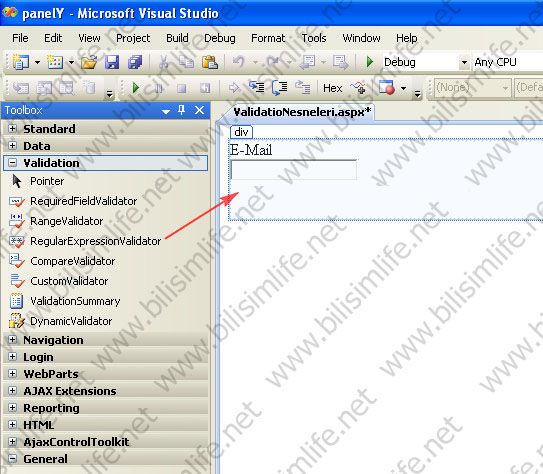Collapse the General toolbox group
The height and width of the screenshot is (474, 543).
(12, 458)
